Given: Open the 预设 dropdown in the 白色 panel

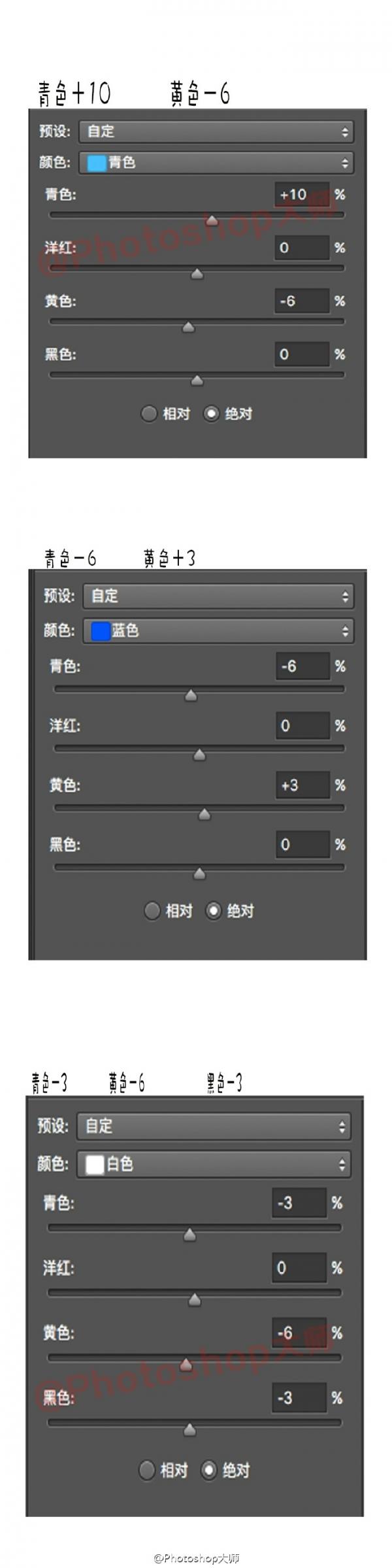Looking at the screenshot, I should (x=214, y=1127).
